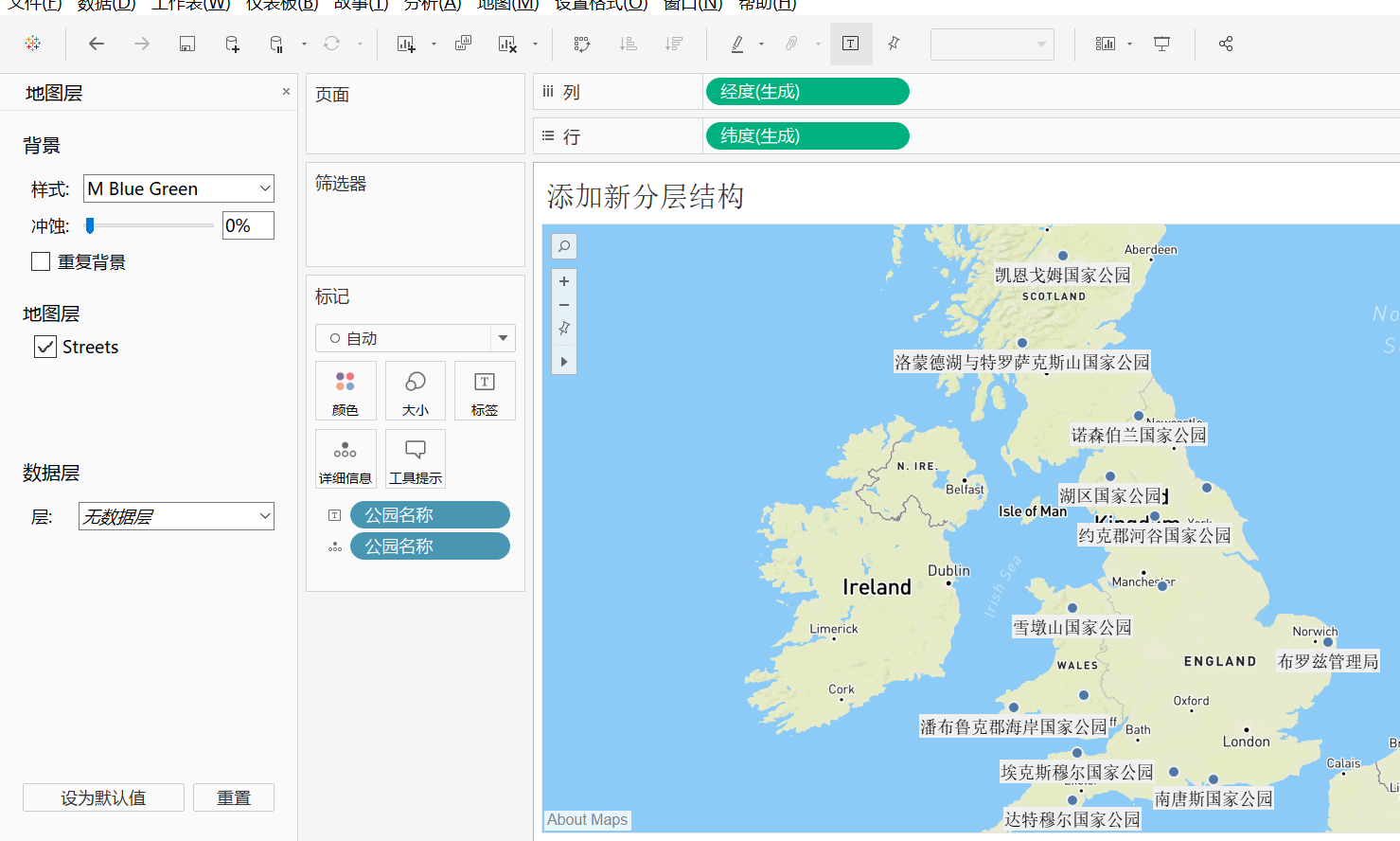Open the 工作表(W) menu
The height and width of the screenshot is (841, 1400).
tap(191, 5)
